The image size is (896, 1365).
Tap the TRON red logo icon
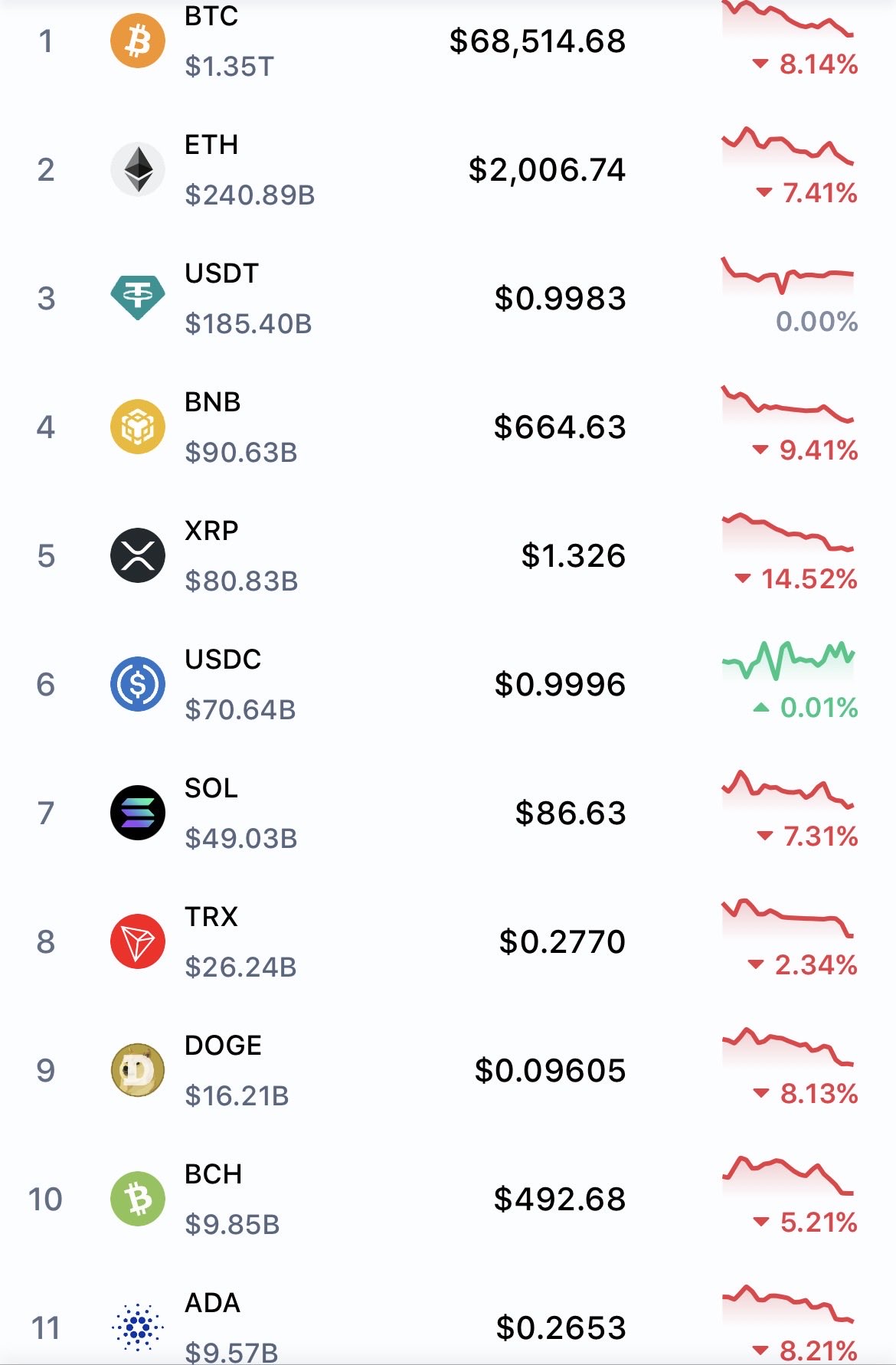pyautogui.click(x=138, y=941)
